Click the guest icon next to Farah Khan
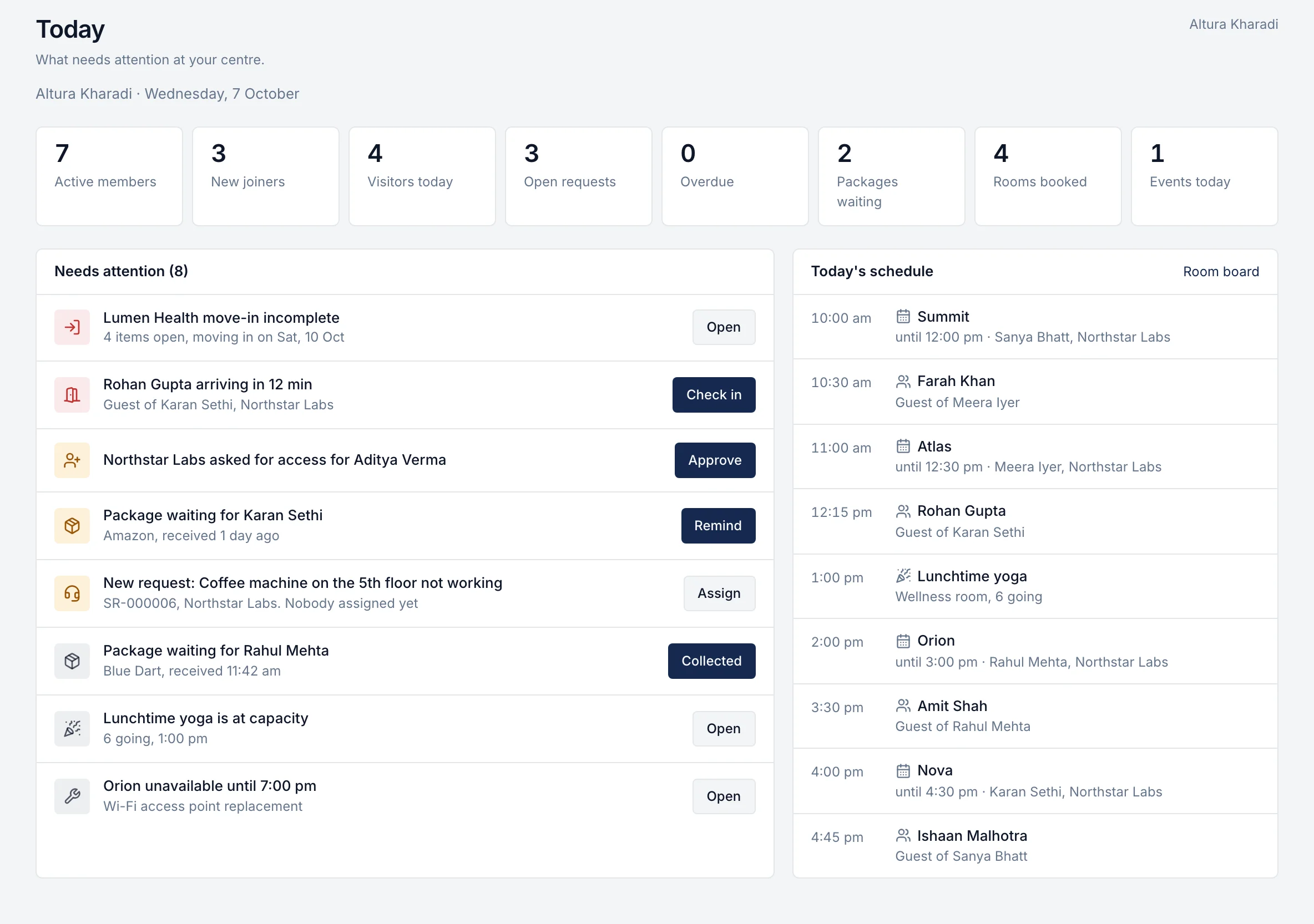Image resolution: width=1314 pixels, height=924 pixels. pos(903,381)
